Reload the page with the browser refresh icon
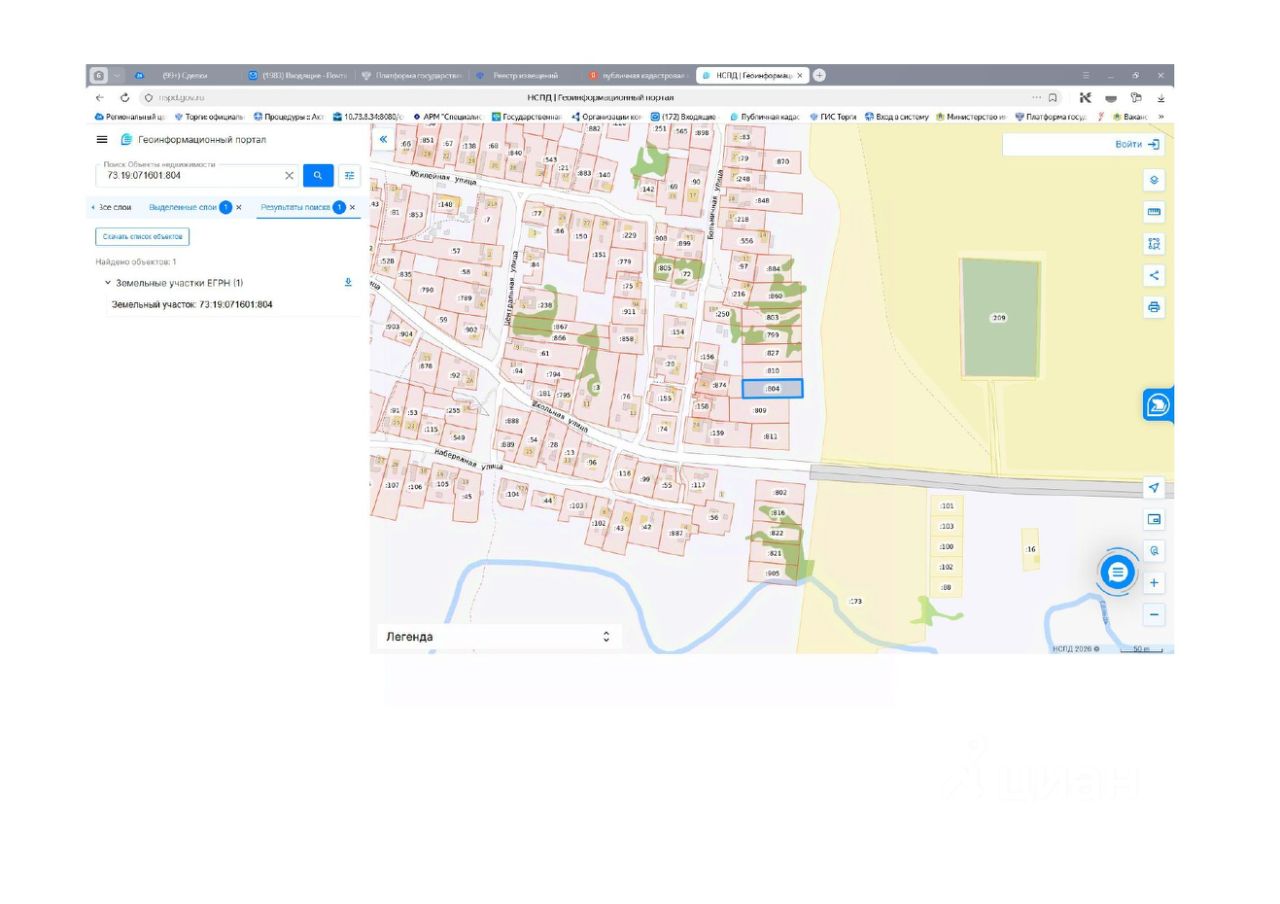The image size is (1280, 904). (125, 98)
